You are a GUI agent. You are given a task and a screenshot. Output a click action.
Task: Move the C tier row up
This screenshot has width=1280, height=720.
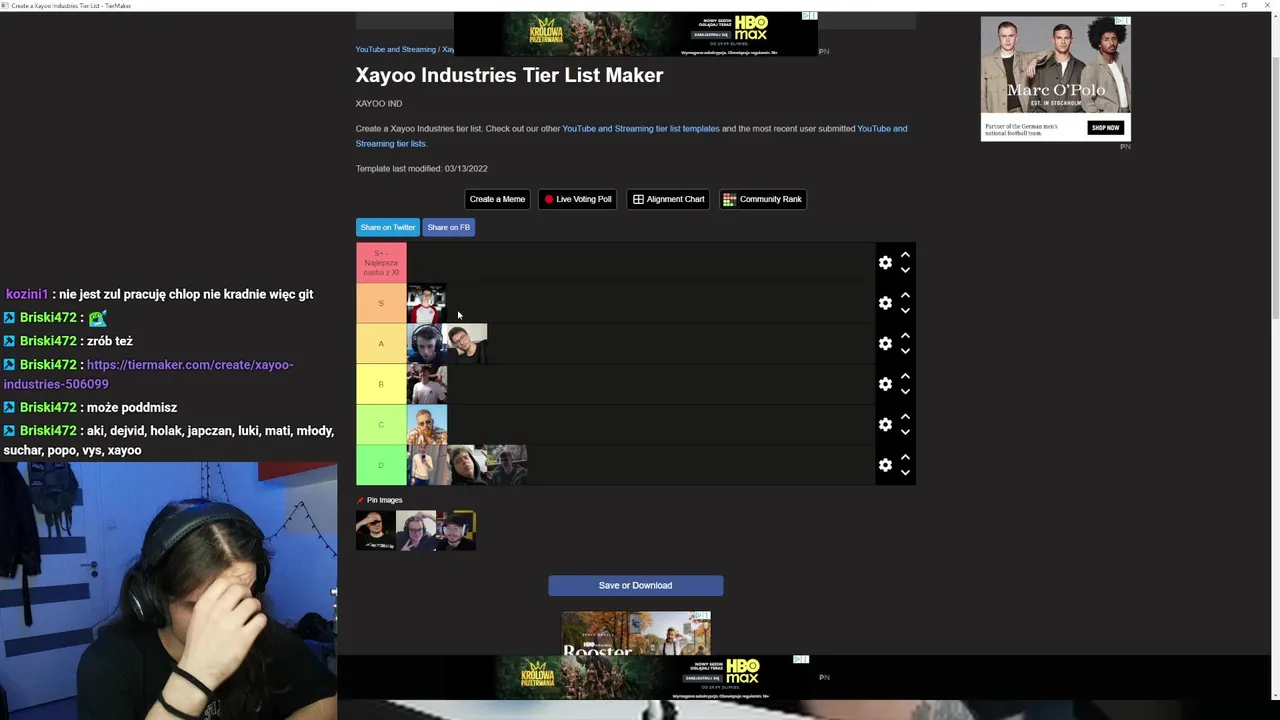pyautogui.click(x=905, y=417)
